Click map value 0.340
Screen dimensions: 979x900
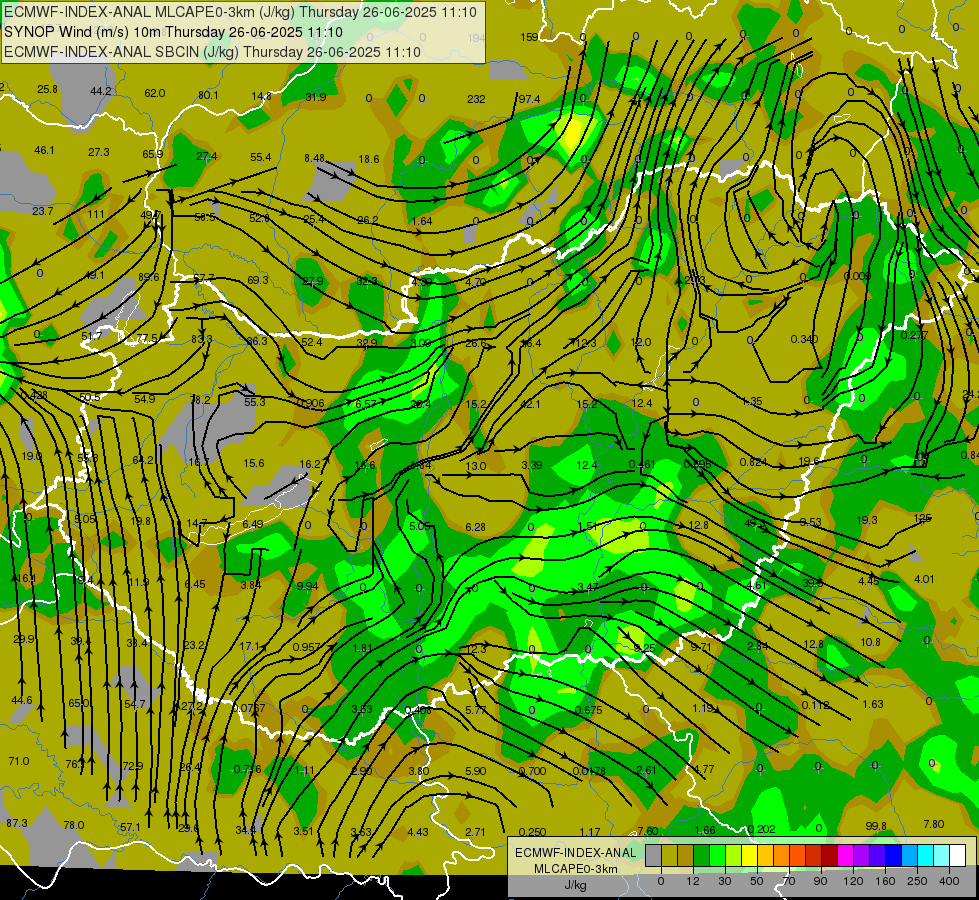click(x=804, y=339)
